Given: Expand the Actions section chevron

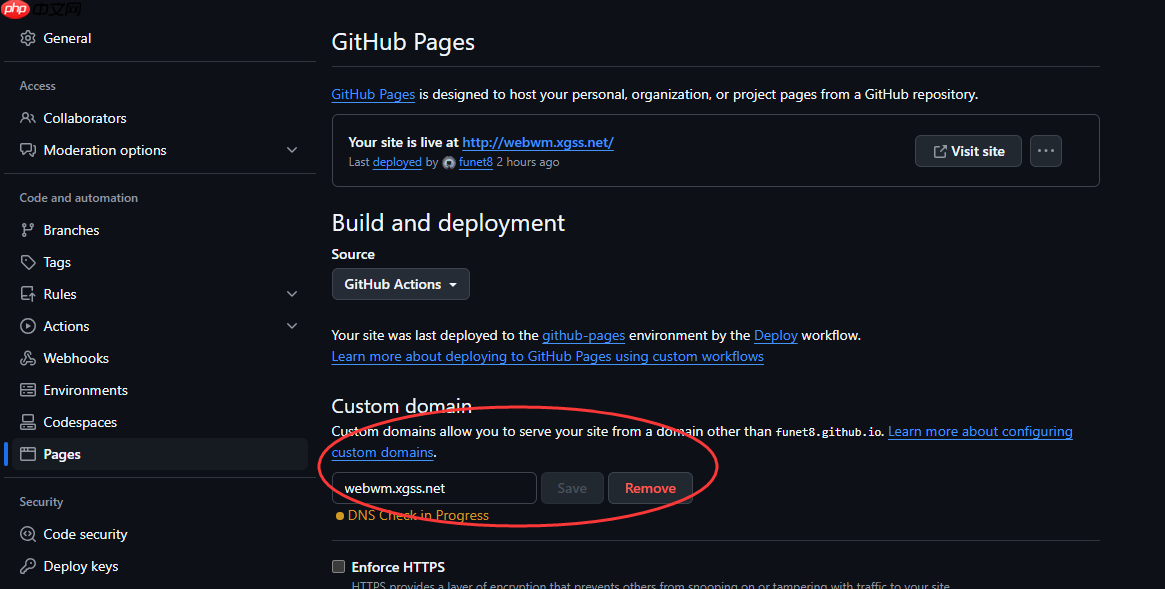Looking at the screenshot, I should point(292,326).
